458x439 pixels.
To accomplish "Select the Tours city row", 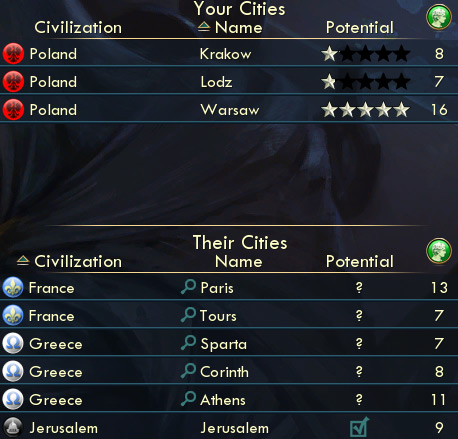I will coord(229,315).
